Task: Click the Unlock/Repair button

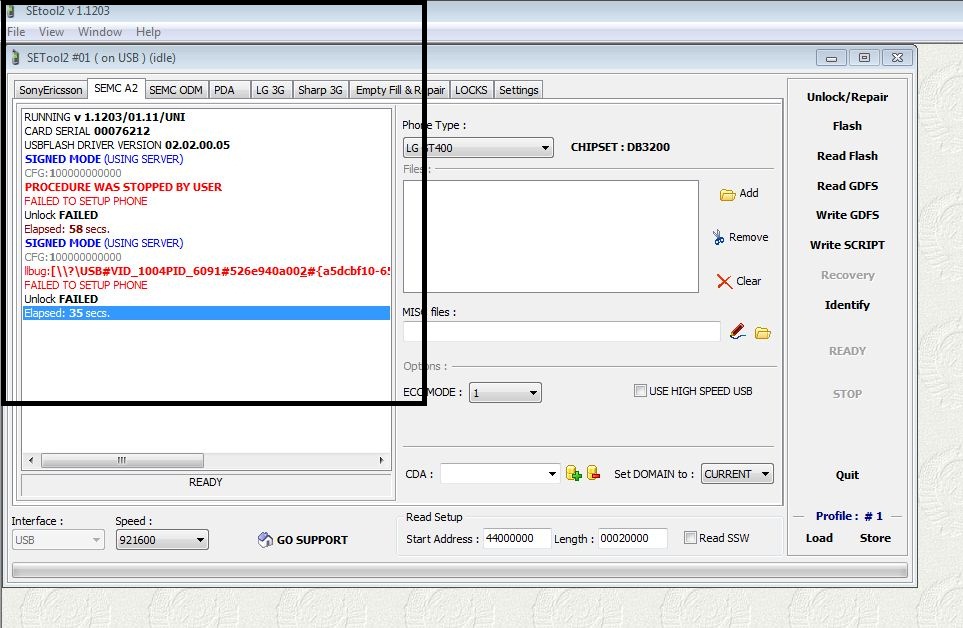Action: (x=847, y=97)
